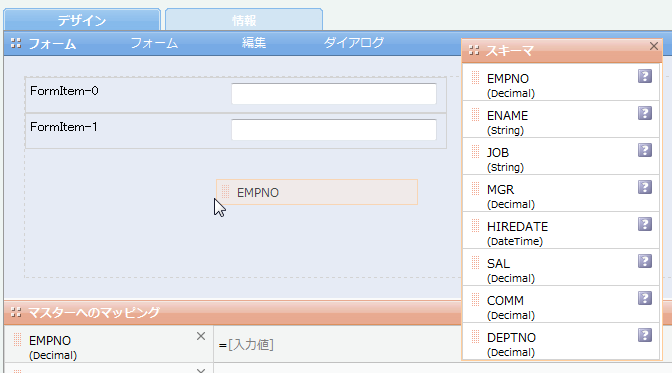Switch to the 情報 tab
This screenshot has height=373, width=672.
[x=244, y=20]
